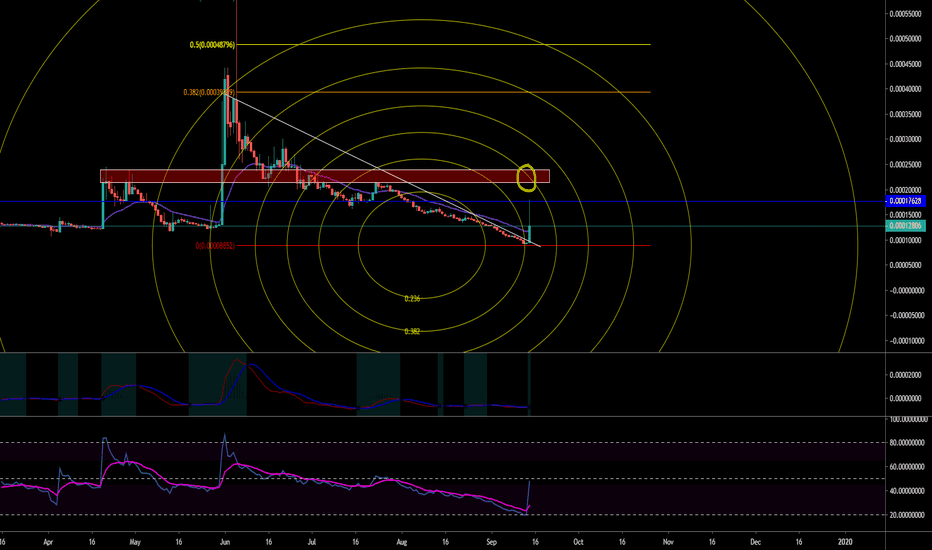Click the 0.00002000 value on MACD pane axis
Image resolution: width=932 pixels, height=550 pixels.
pos(906,375)
